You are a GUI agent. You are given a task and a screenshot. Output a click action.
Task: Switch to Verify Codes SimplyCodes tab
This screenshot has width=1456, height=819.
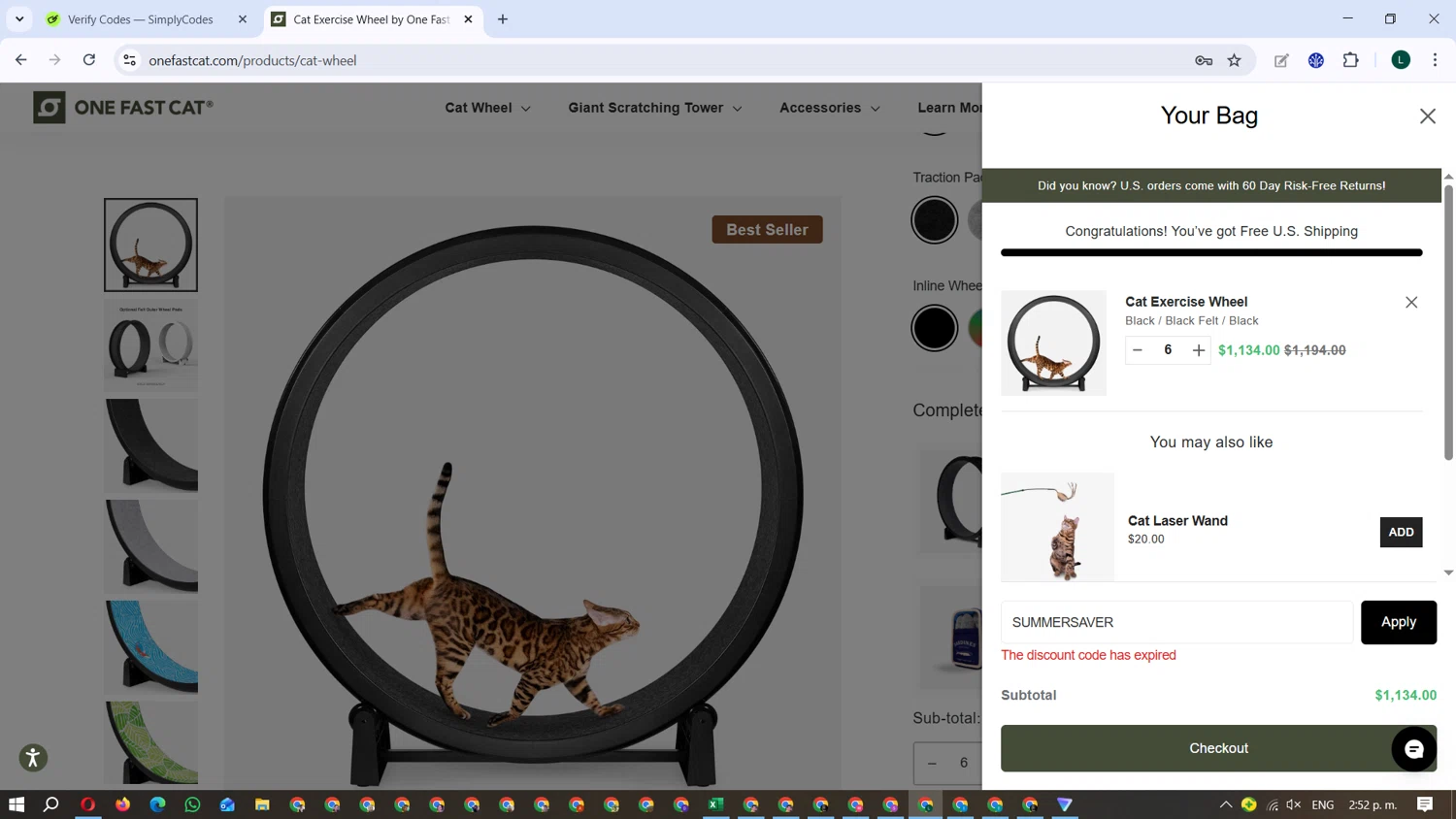tap(141, 19)
